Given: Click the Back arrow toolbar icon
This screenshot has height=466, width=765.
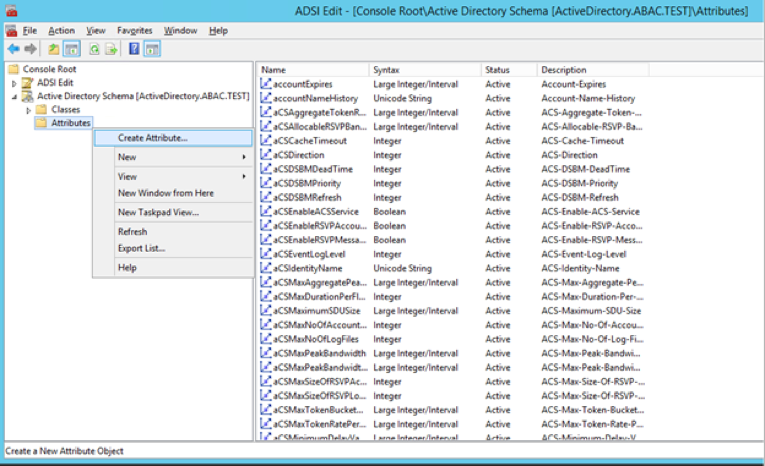Looking at the screenshot, I should (x=14, y=49).
